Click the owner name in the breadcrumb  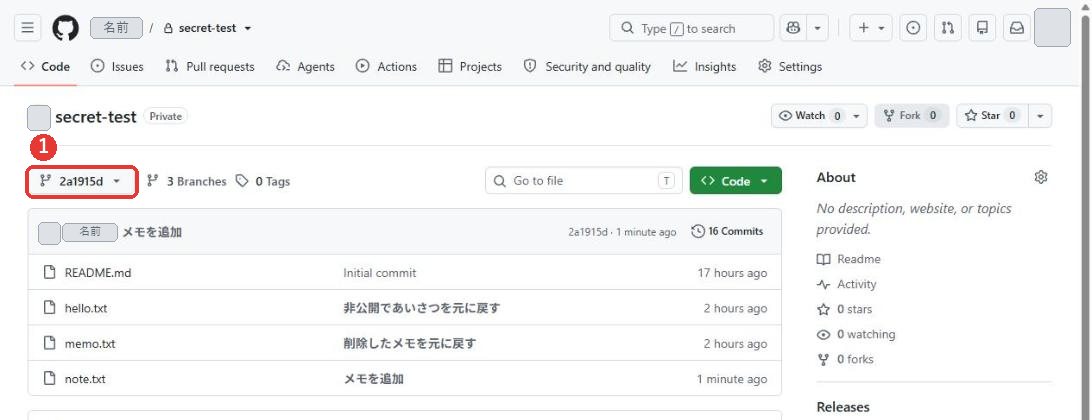[116, 28]
